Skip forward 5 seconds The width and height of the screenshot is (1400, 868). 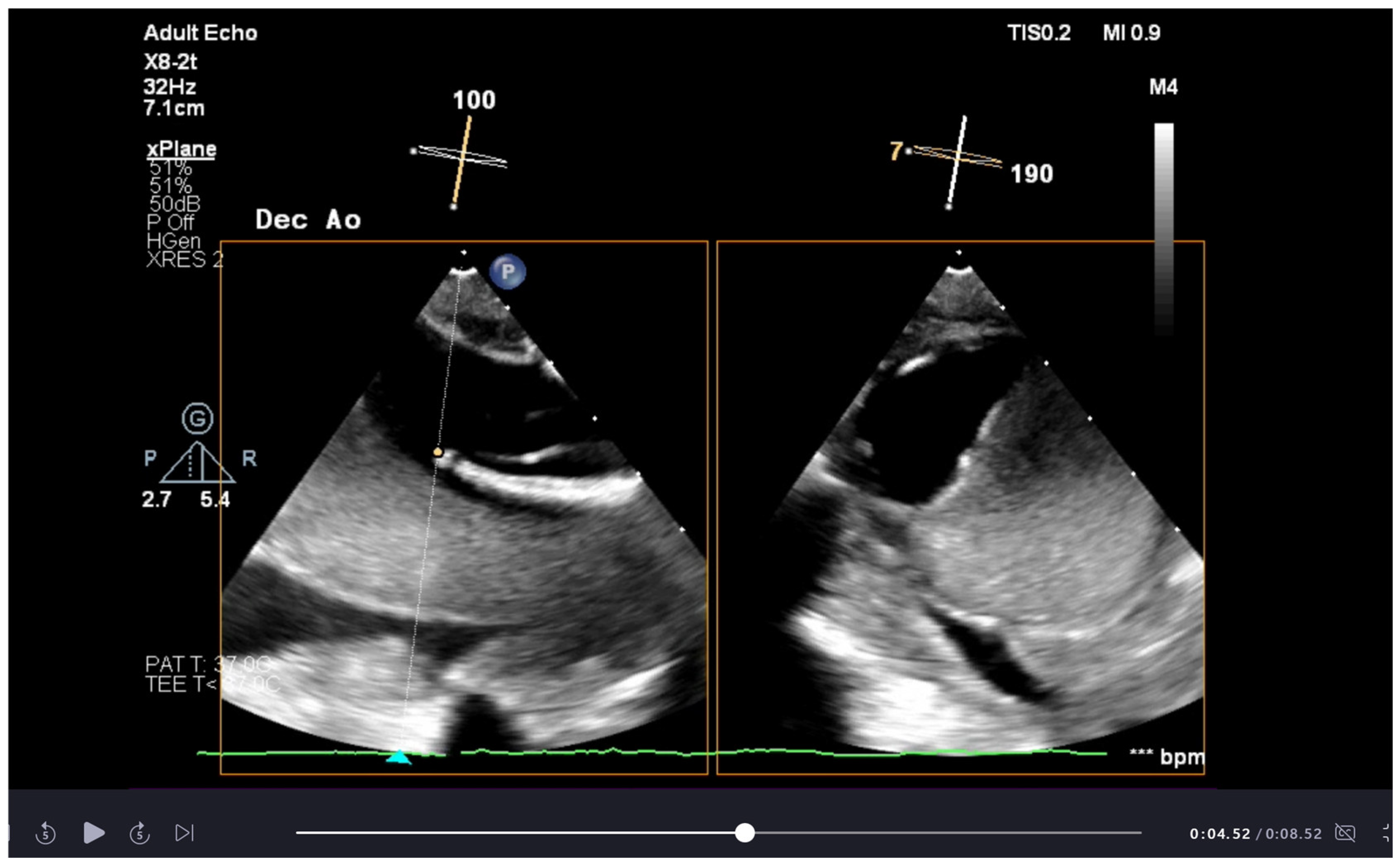click(x=140, y=833)
